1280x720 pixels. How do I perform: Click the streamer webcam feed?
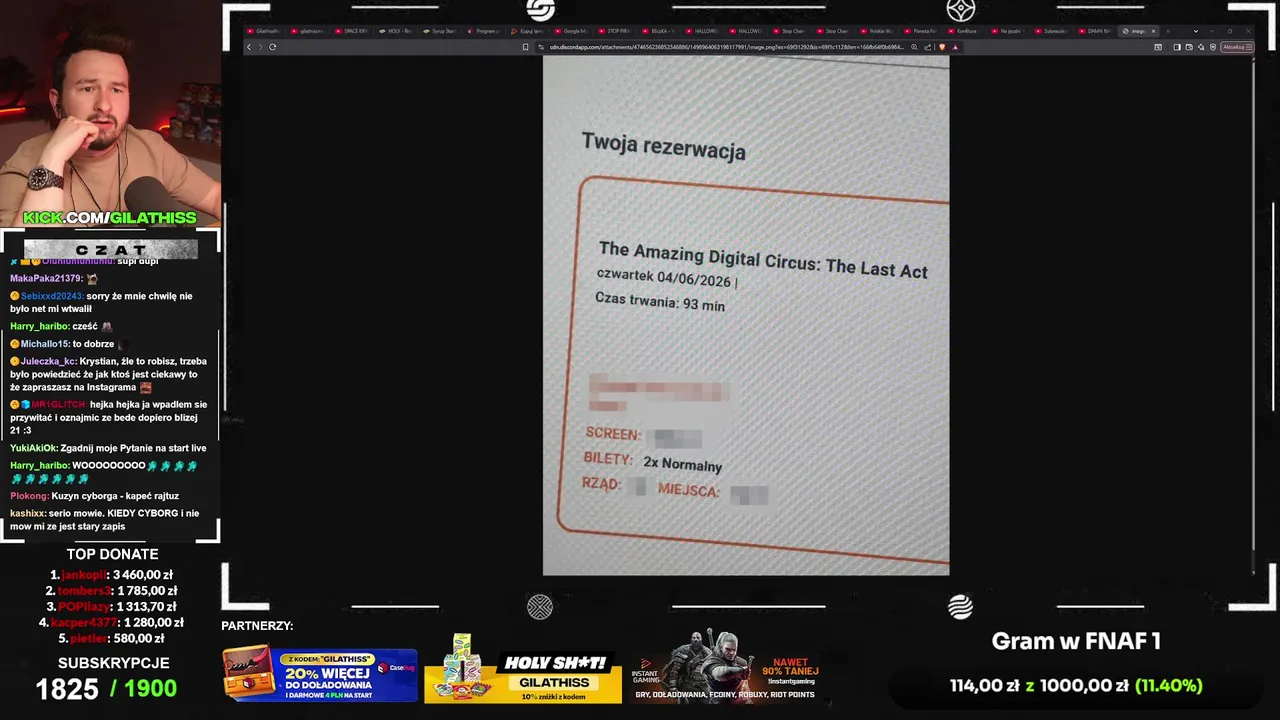pos(110,113)
